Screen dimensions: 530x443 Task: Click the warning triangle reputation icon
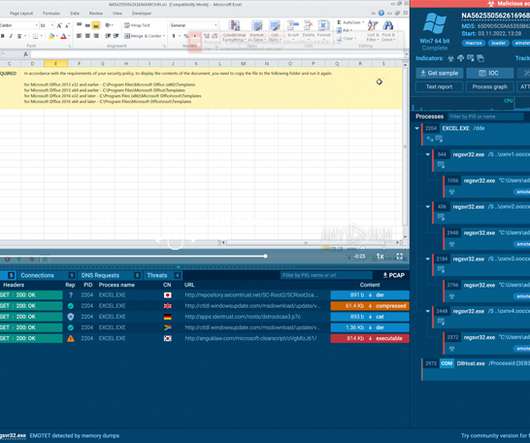coord(70,338)
